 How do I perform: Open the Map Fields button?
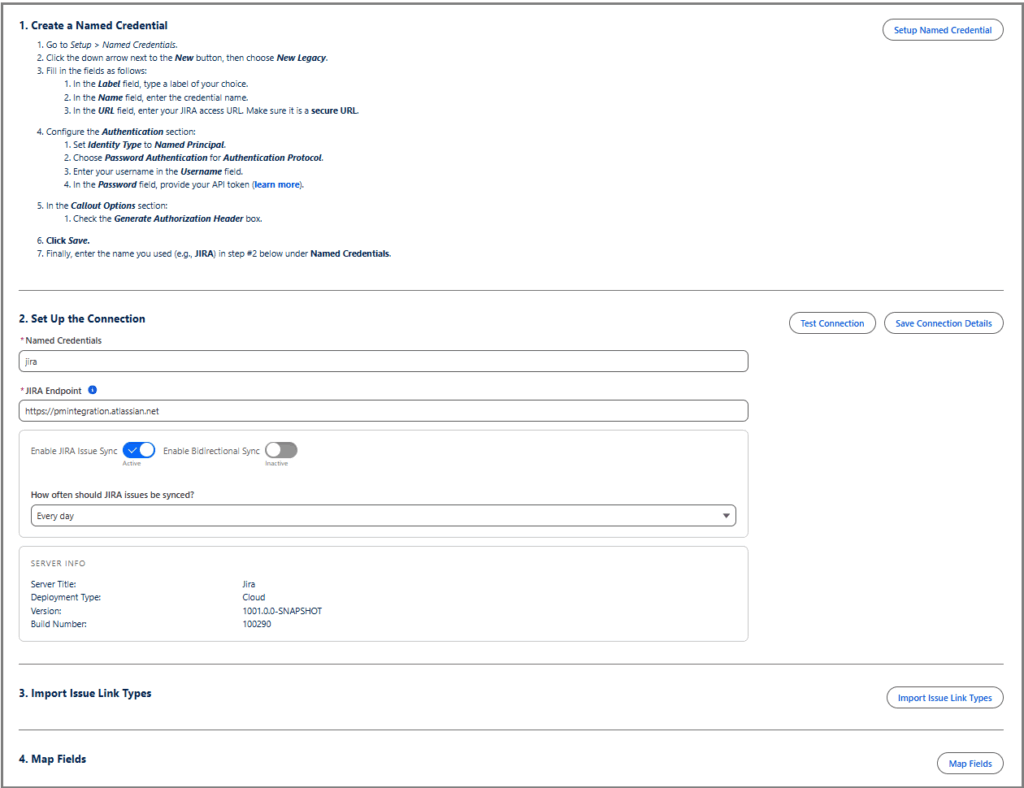click(969, 763)
